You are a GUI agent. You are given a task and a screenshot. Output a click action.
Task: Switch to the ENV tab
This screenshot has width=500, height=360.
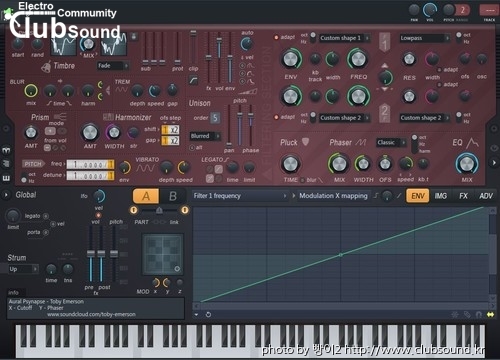pos(418,196)
